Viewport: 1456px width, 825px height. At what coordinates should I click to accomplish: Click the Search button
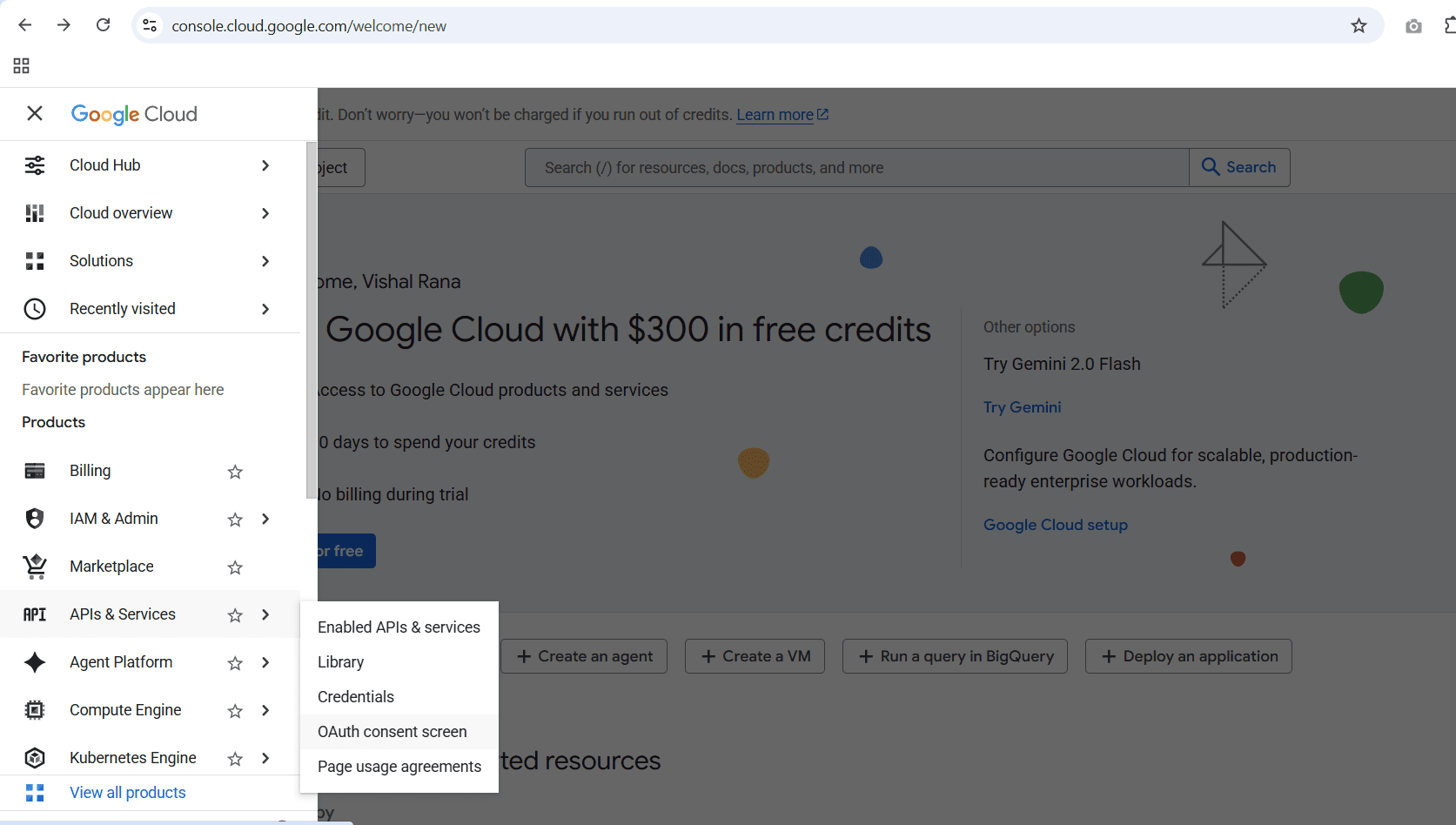pyautogui.click(x=1239, y=167)
